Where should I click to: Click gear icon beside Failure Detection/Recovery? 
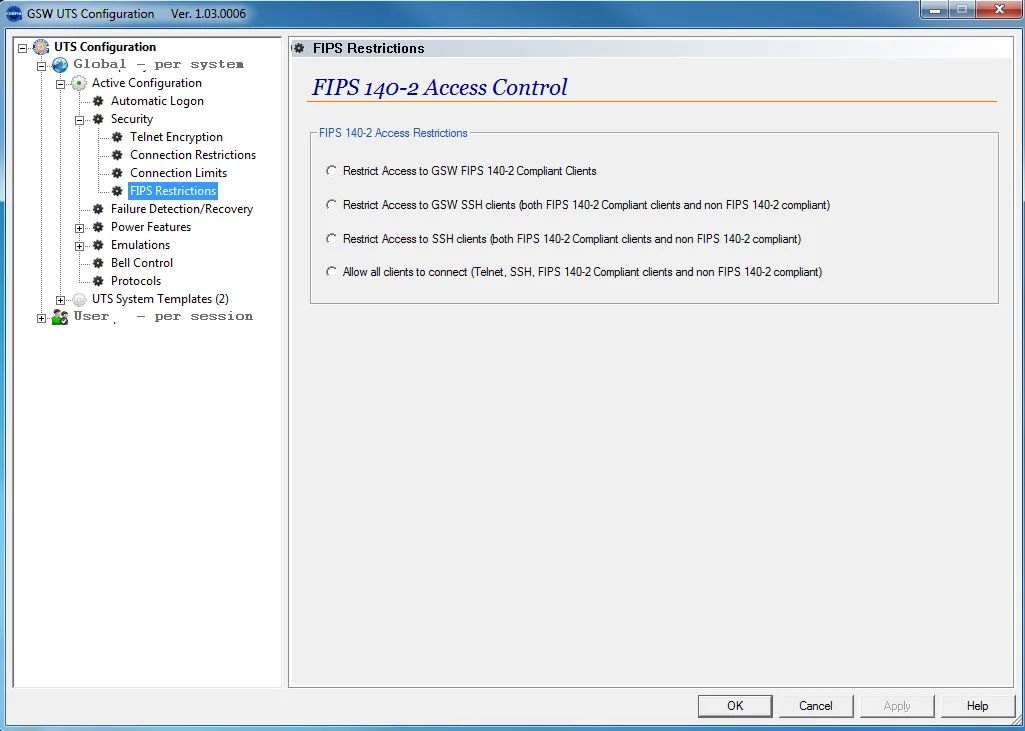click(98, 209)
